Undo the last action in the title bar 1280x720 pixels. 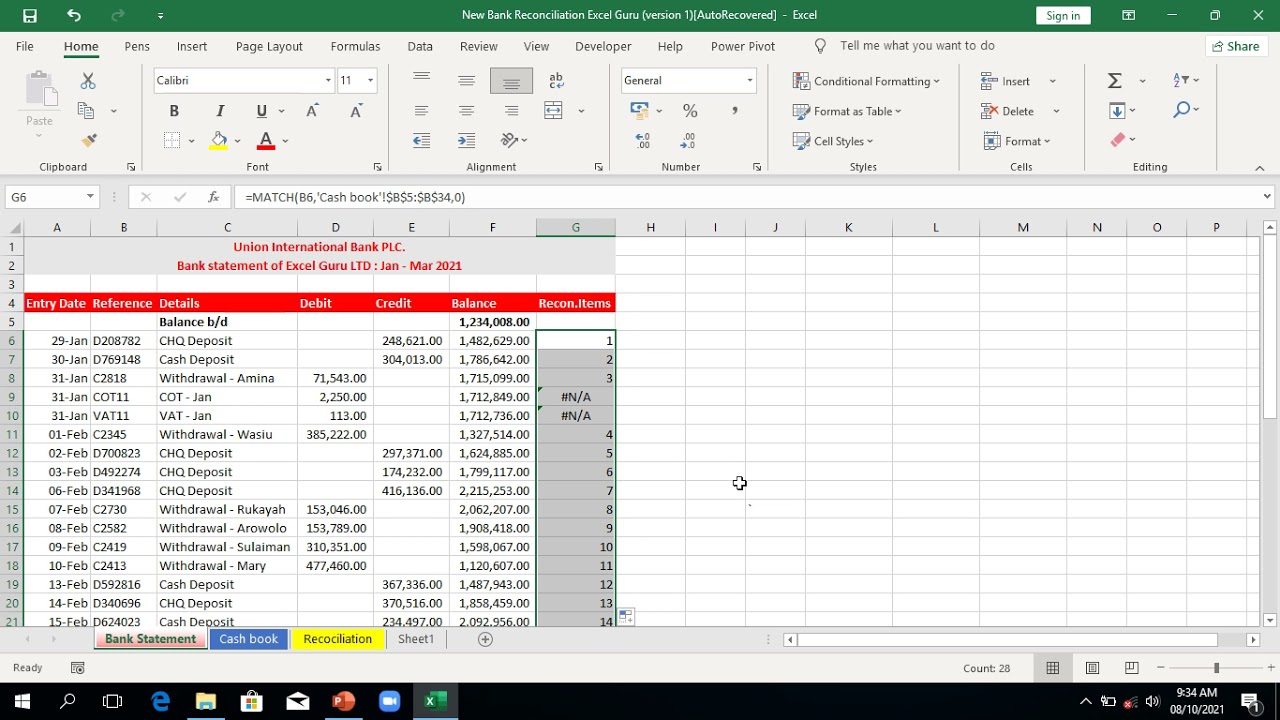[x=74, y=15]
